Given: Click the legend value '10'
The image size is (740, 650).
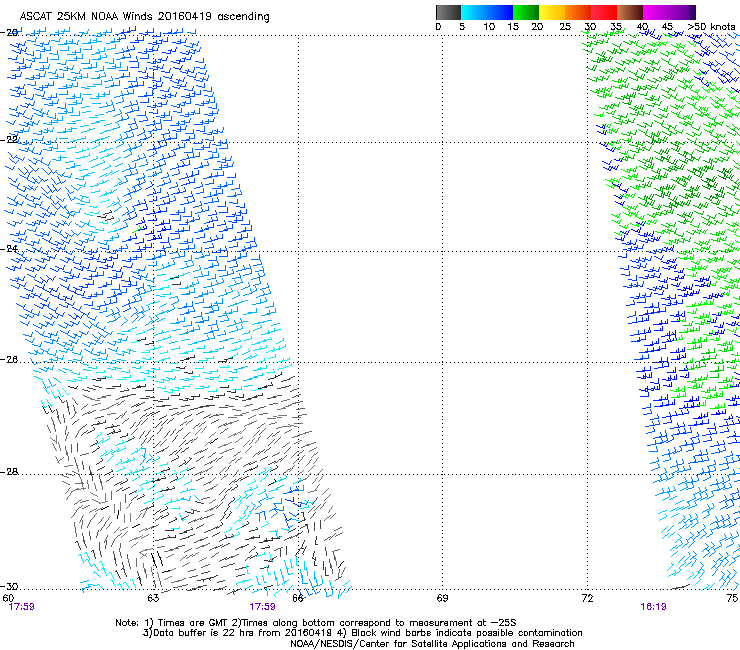Looking at the screenshot, I should click(489, 27).
